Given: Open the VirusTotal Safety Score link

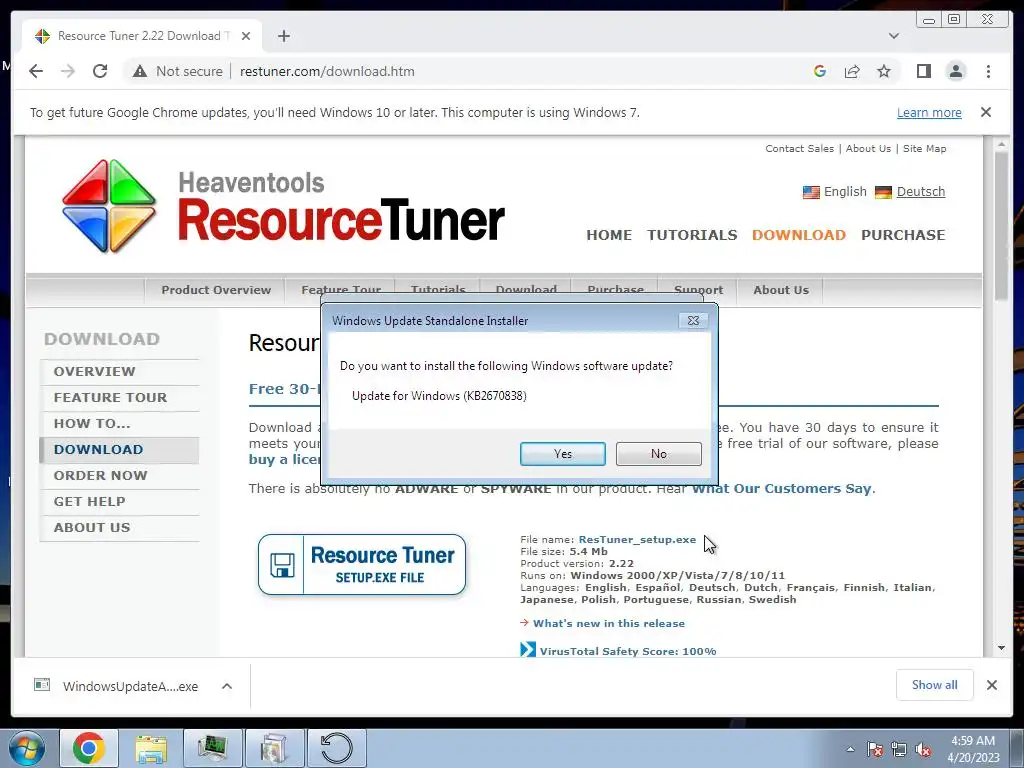Looking at the screenshot, I should (628, 651).
